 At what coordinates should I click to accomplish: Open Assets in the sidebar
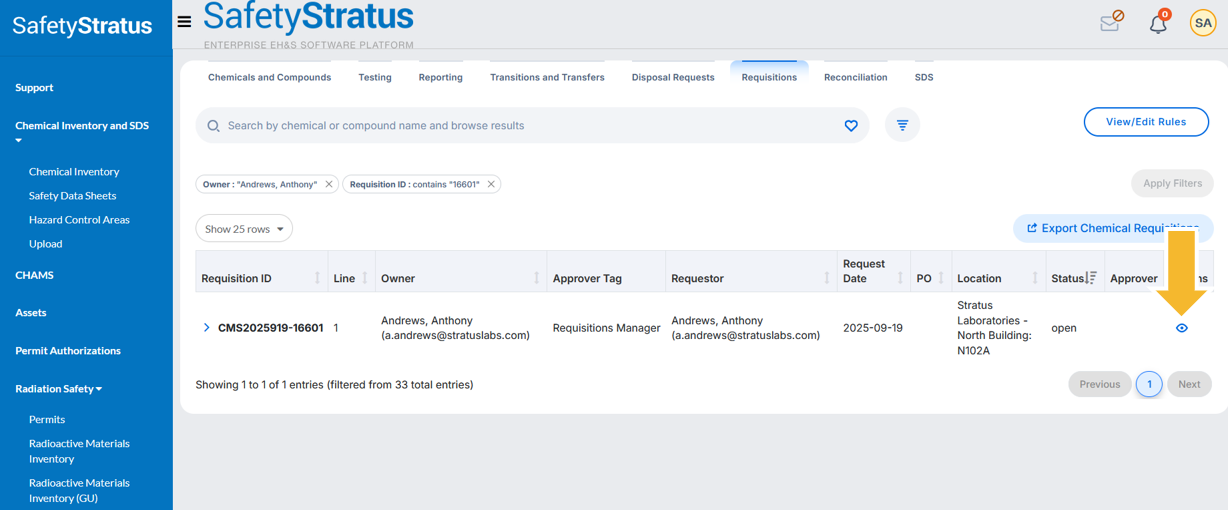click(30, 313)
